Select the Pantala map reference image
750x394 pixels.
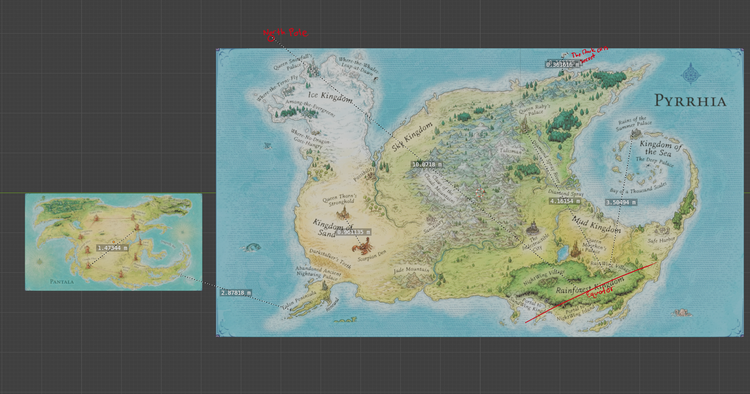click(113, 242)
